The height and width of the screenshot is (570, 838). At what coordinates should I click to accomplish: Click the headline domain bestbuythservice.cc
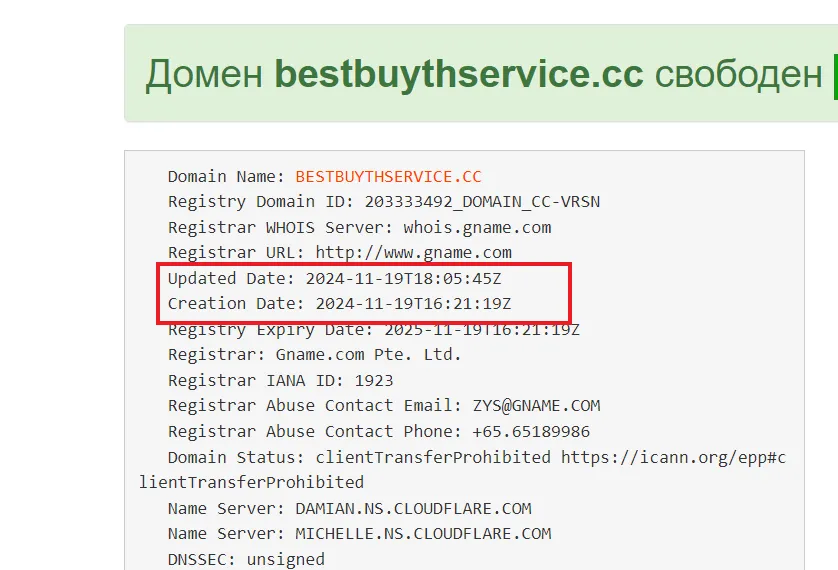pos(459,74)
